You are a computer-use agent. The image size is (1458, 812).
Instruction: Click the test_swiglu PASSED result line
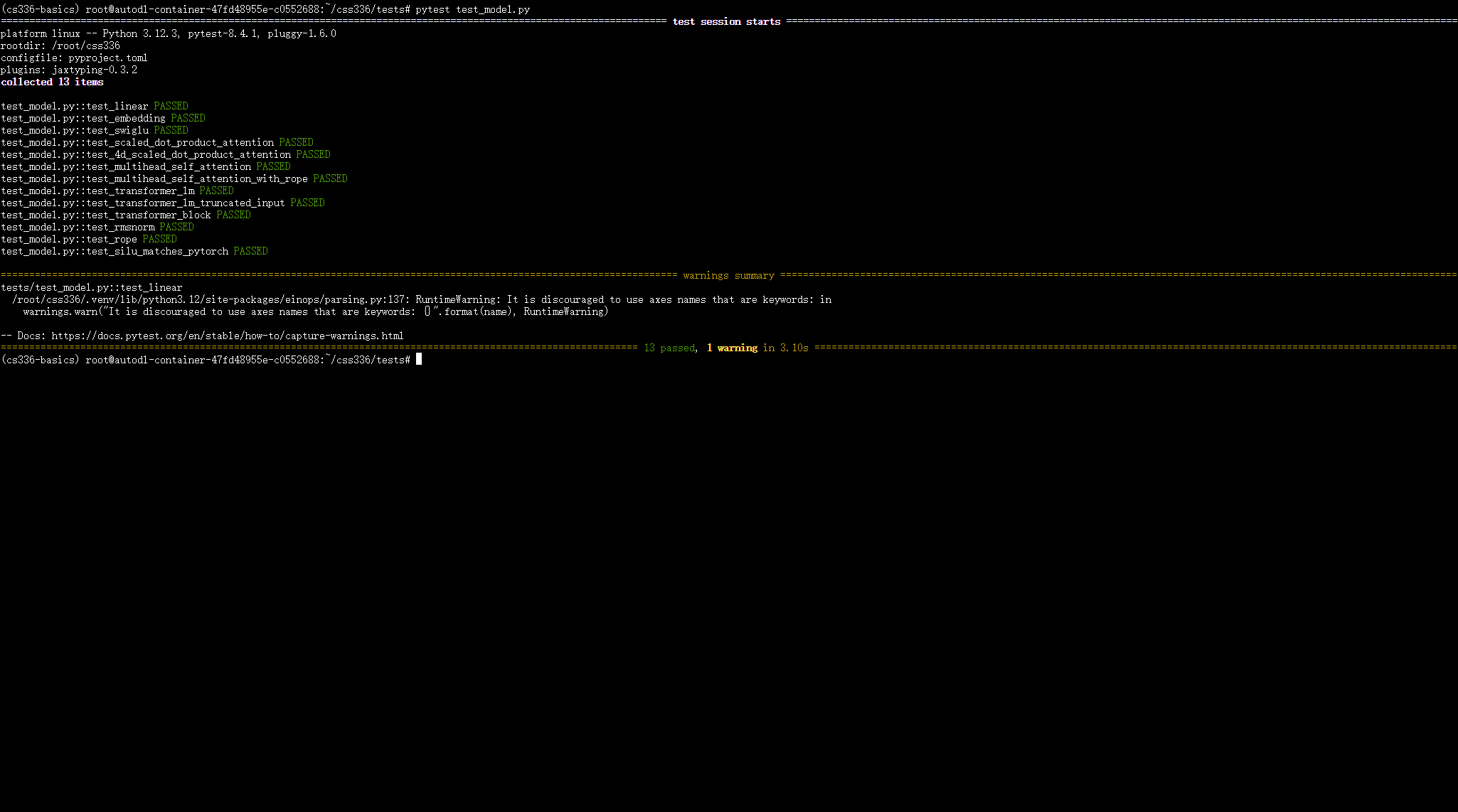(x=95, y=131)
